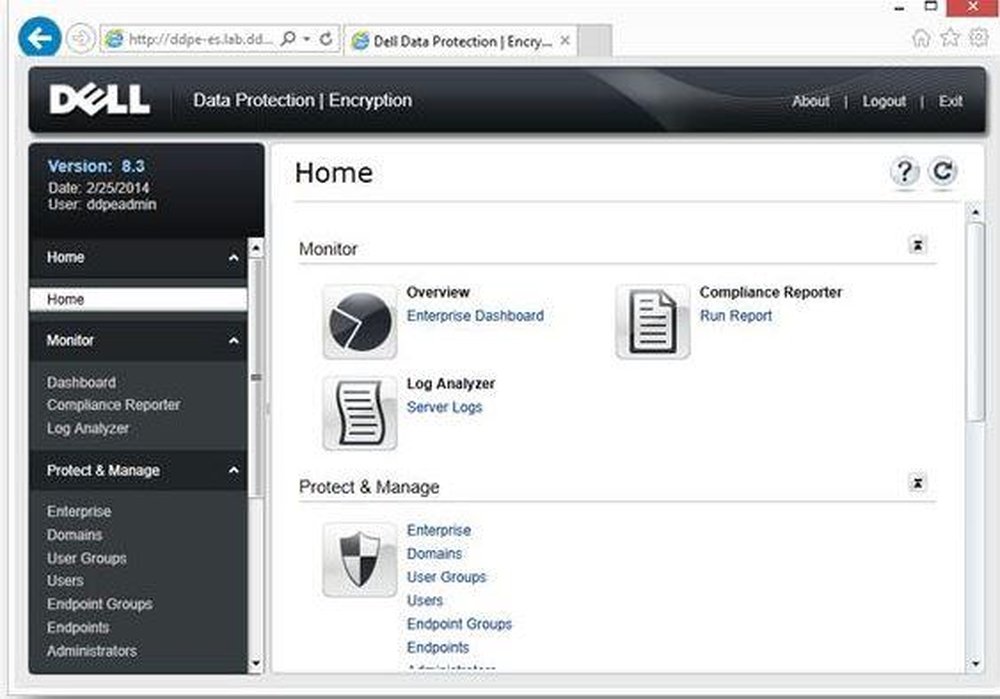Open the Enterprise link in main panel
The image size is (1000, 699).
tap(439, 530)
